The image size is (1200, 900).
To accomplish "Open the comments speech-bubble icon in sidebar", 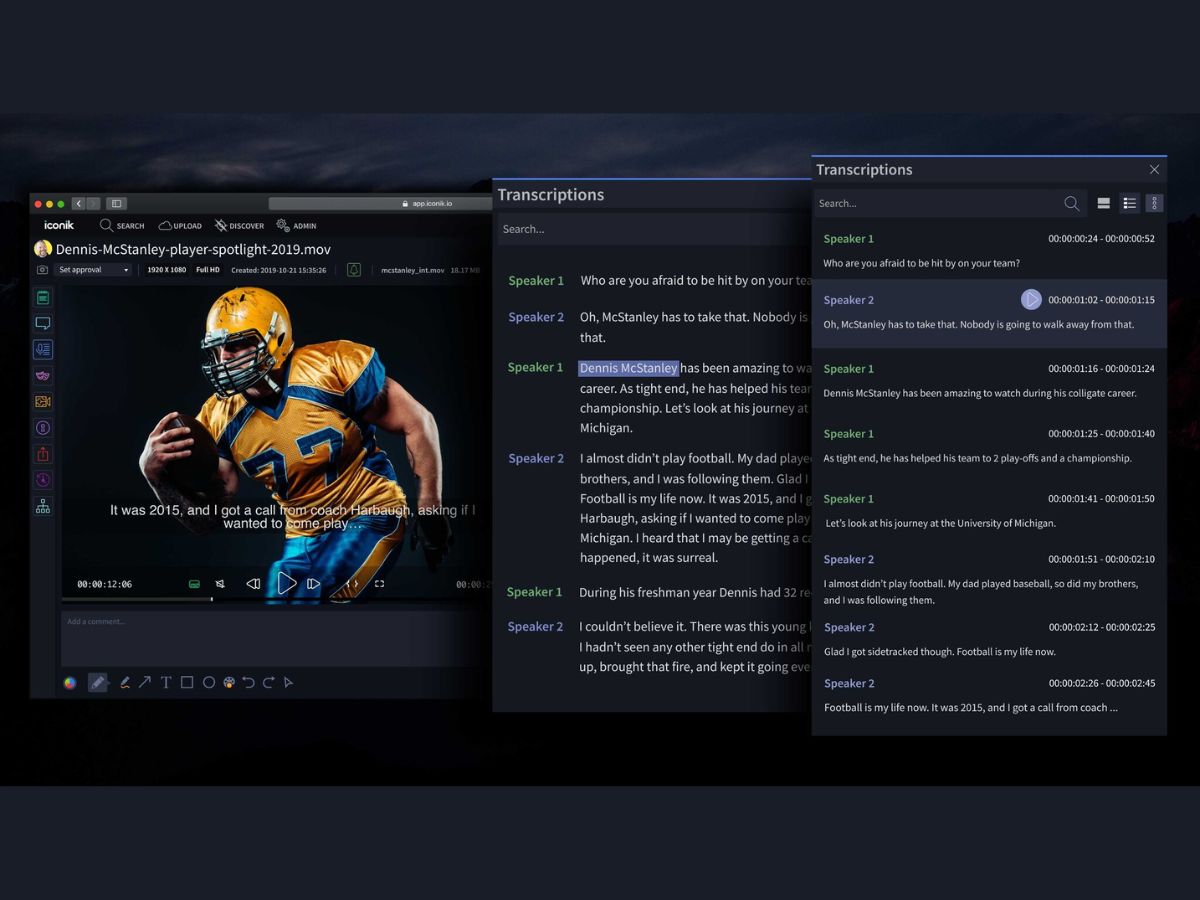I will coord(43,323).
